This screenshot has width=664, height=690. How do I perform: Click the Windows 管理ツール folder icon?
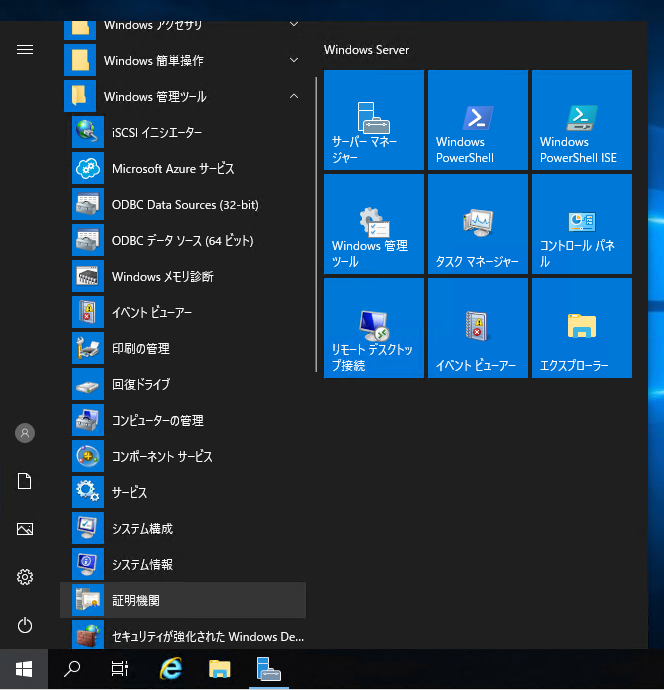[x=80, y=96]
